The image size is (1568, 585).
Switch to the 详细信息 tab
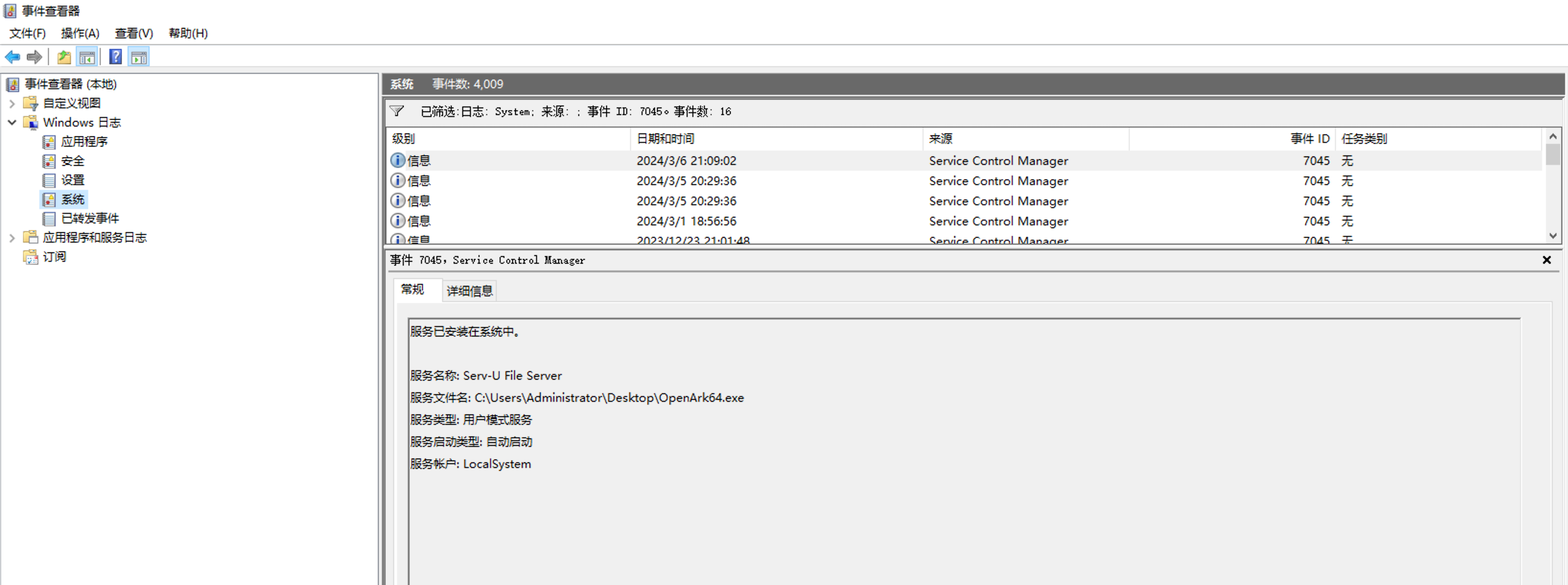(468, 291)
